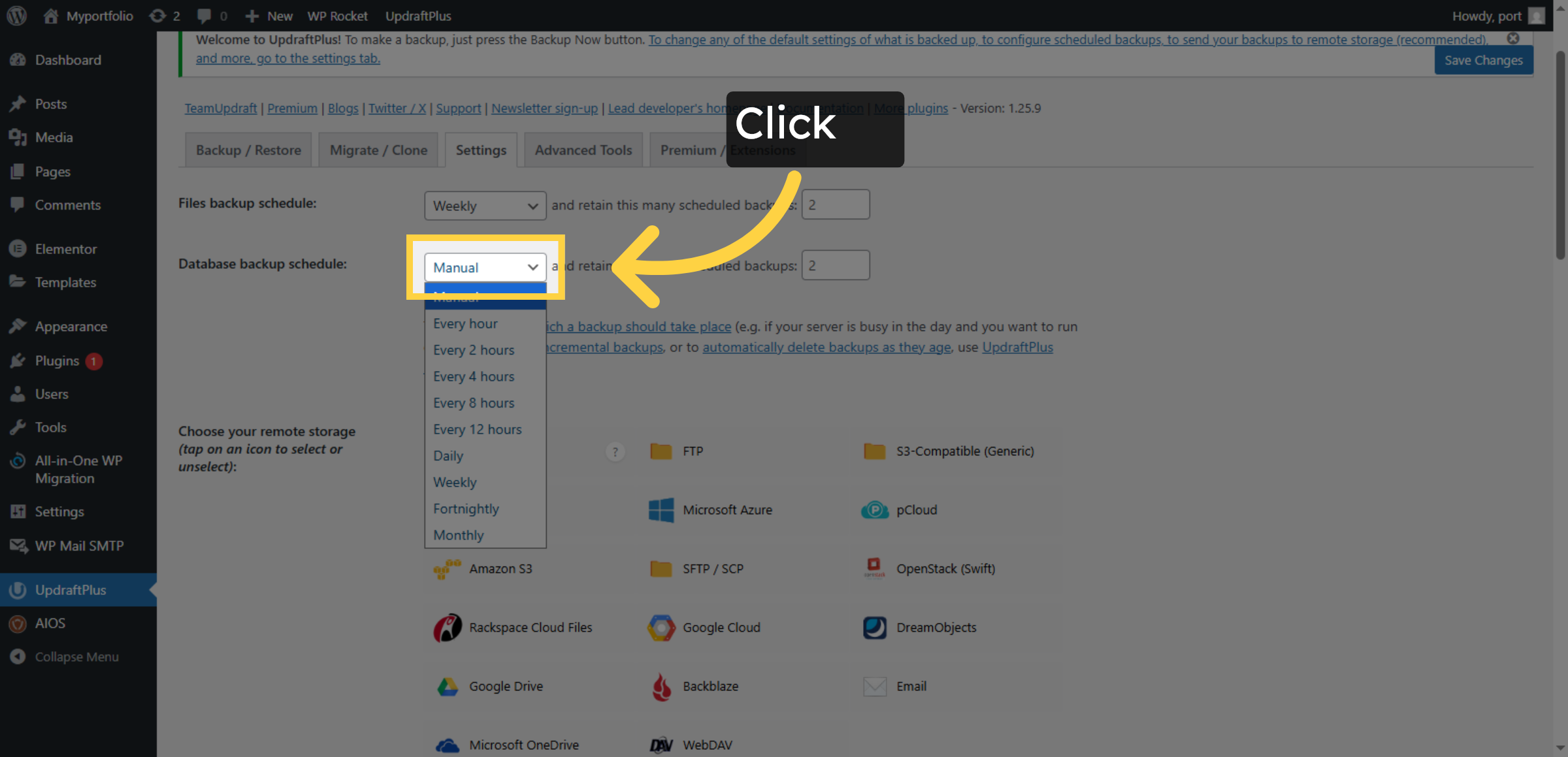Select Daily from the schedule list
The image size is (1568, 757).
tap(448, 456)
